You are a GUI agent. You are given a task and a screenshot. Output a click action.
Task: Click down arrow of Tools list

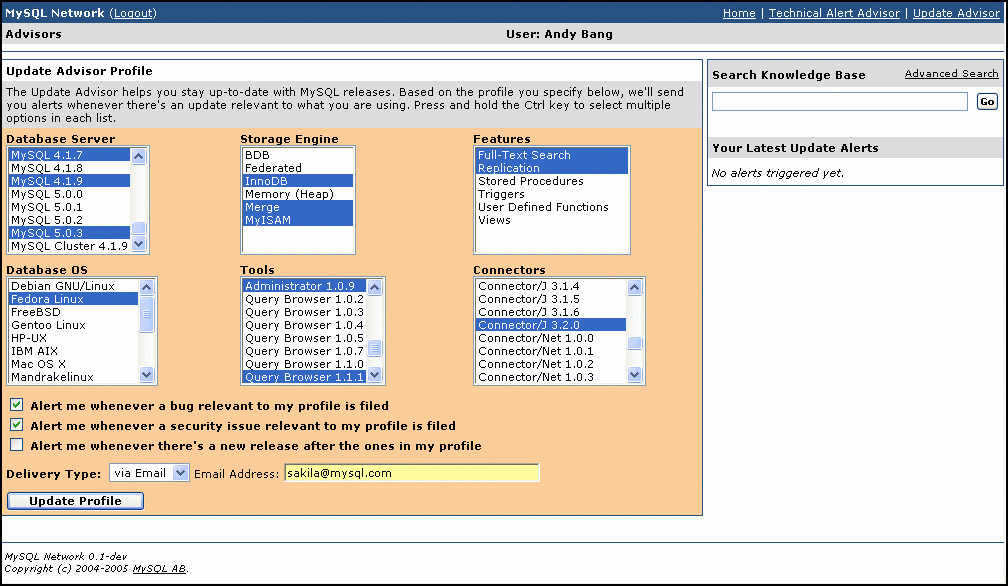(375, 375)
